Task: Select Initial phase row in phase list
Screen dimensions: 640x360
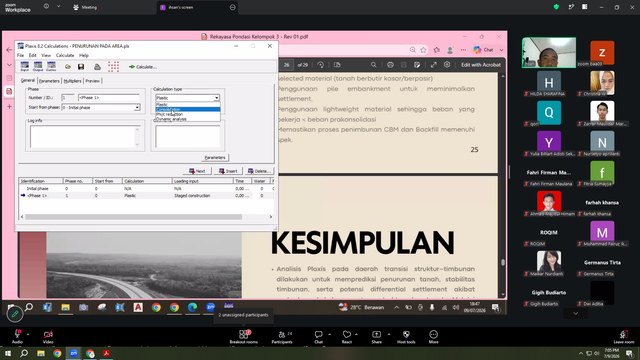Action: point(146,189)
